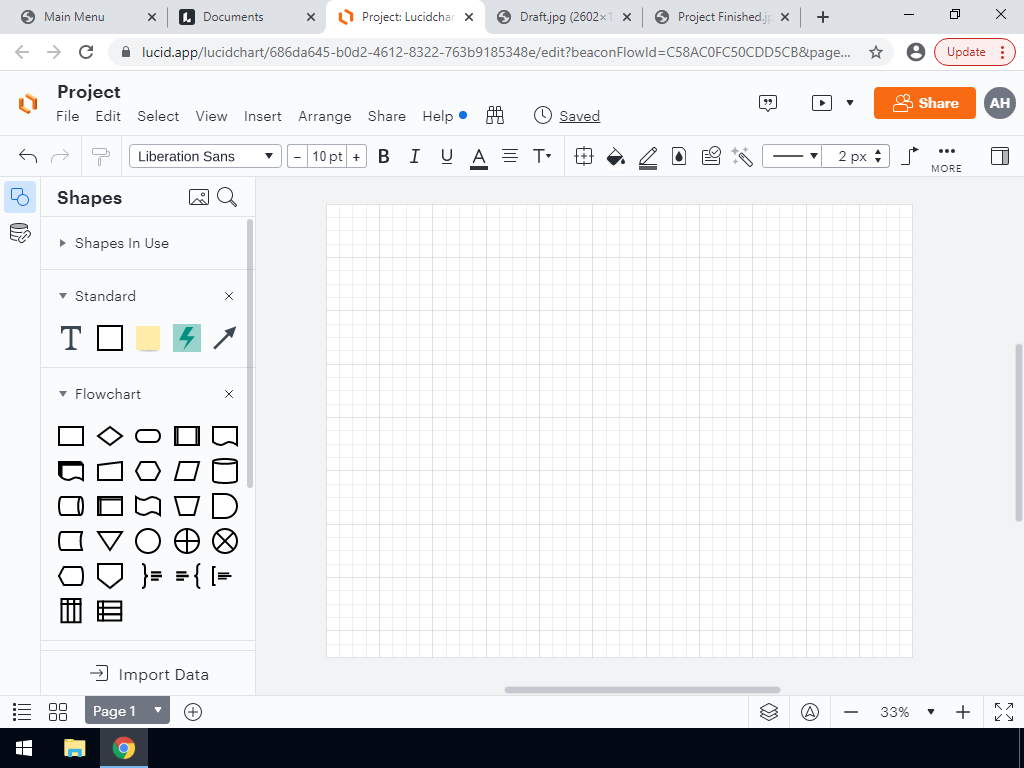Select the green lightning hotspot shape
This screenshot has height=768, width=1024.
[x=187, y=338]
